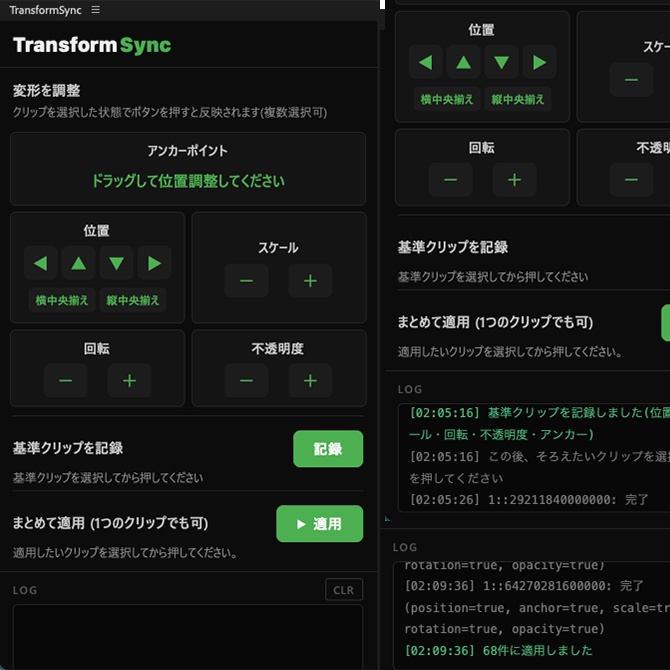Click 縦中央揃え in the cropped second panel
This screenshot has width=670, height=670.
(518, 99)
